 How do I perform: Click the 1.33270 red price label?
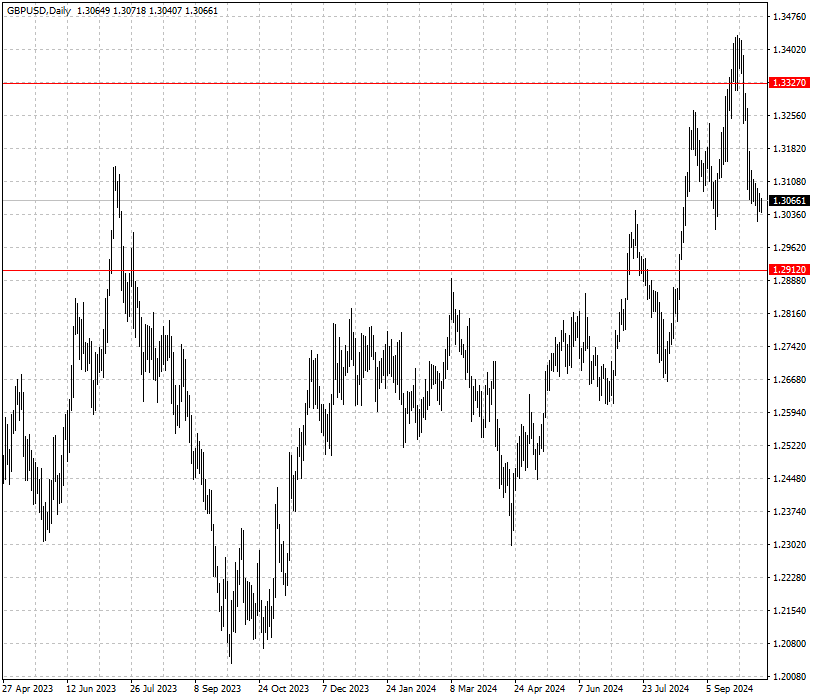coord(789,83)
